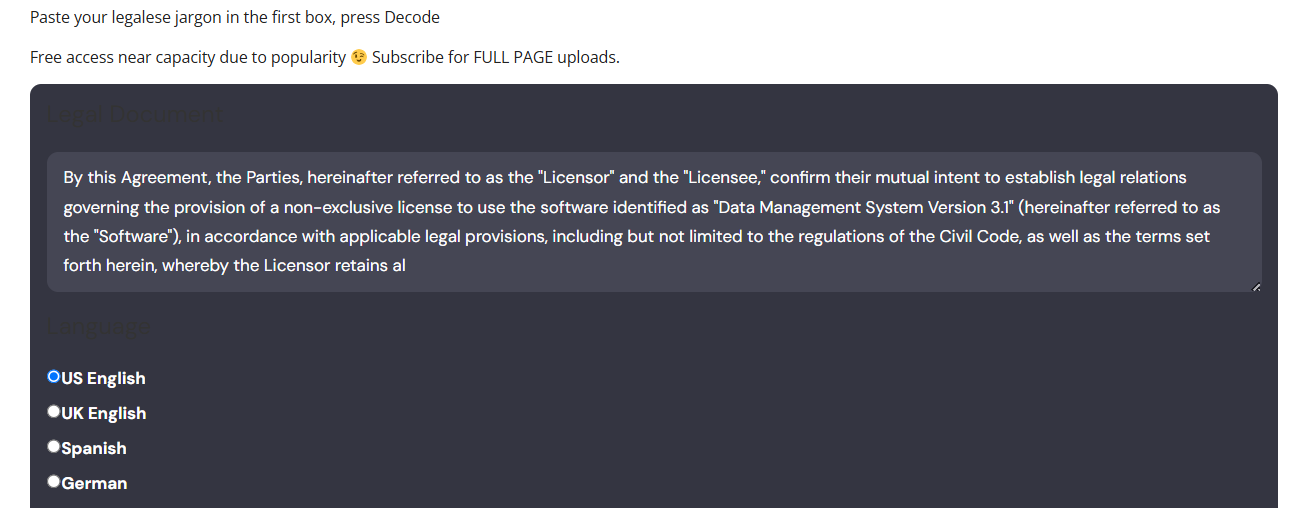Select the US English radio button
Screen dimensions: 1301x508
(x=54, y=377)
